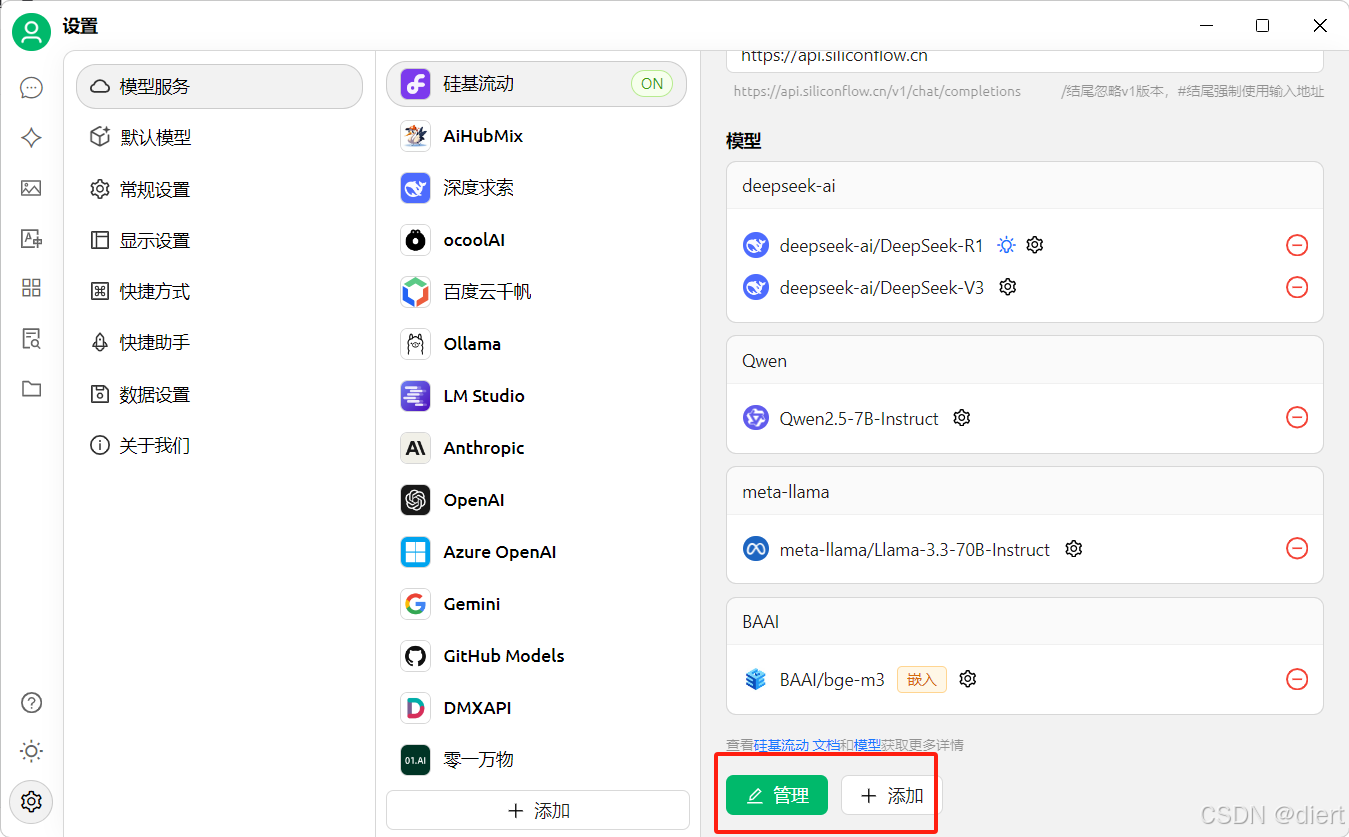This screenshot has height=837, width=1349.
Task: Open settings for DeepSeek-R1 model
Action: 1035,245
